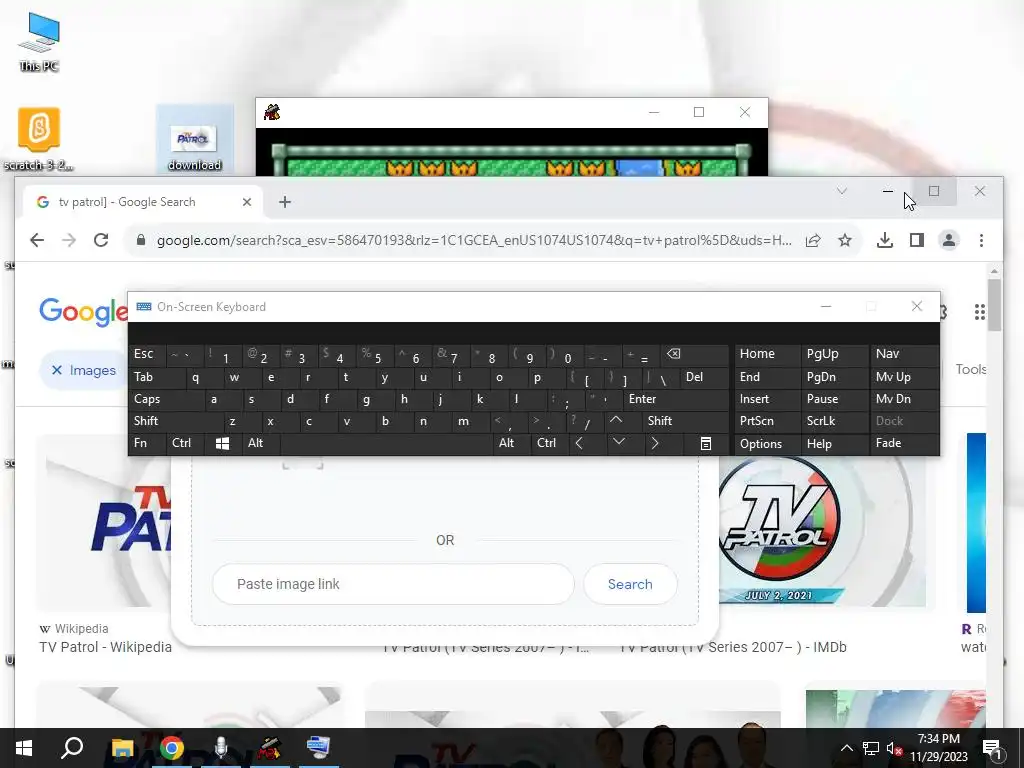Viewport: 1024px width, 768px height.
Task: Toggle Chrome side panel
Action: [x=917, y=240]
